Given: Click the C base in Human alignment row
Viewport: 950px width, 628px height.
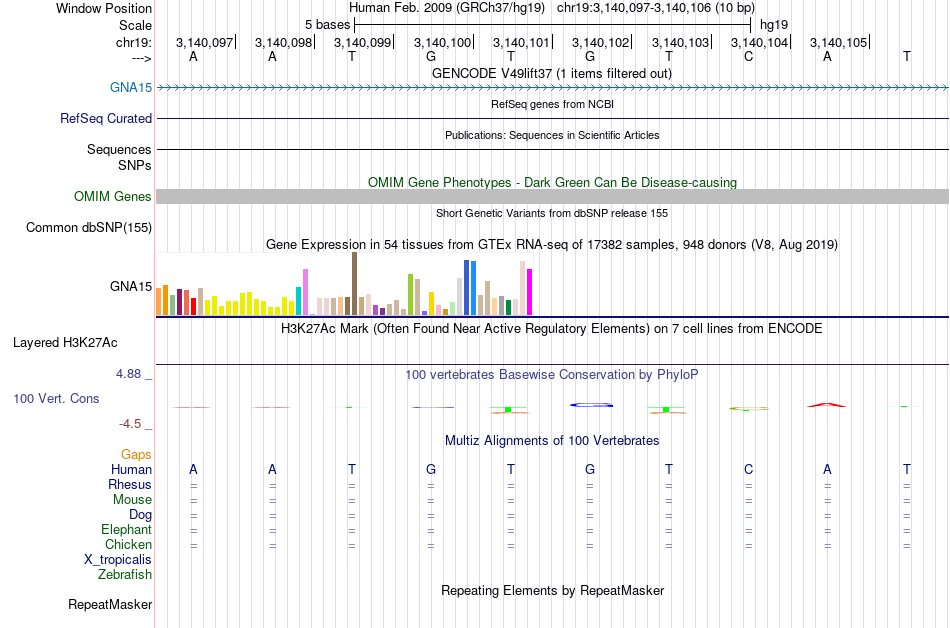Looking at the screenshot, I should pos(748,469).
